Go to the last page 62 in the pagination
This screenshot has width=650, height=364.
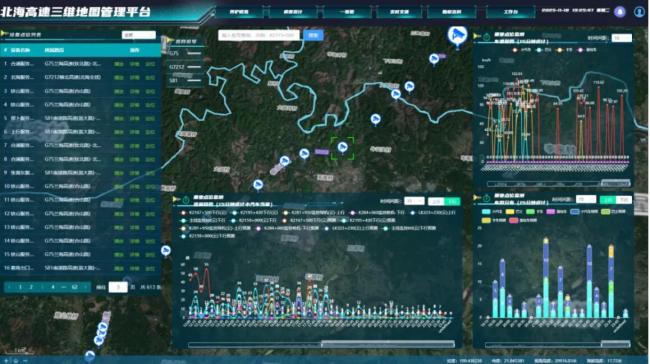coord(75,287)
